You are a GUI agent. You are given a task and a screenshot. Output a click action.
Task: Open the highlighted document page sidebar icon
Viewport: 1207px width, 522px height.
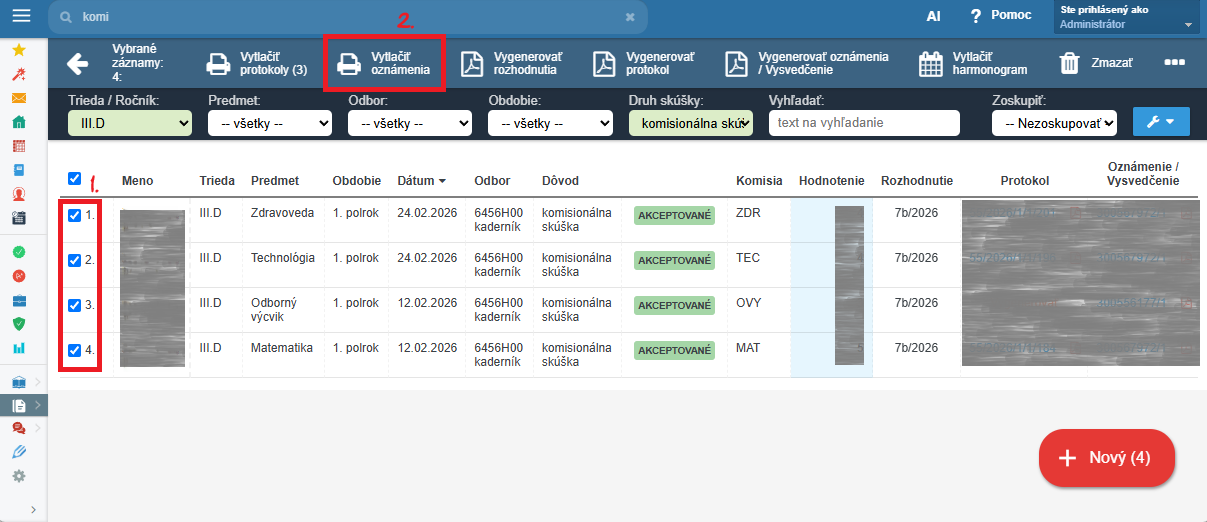click(x=19, y=406)
